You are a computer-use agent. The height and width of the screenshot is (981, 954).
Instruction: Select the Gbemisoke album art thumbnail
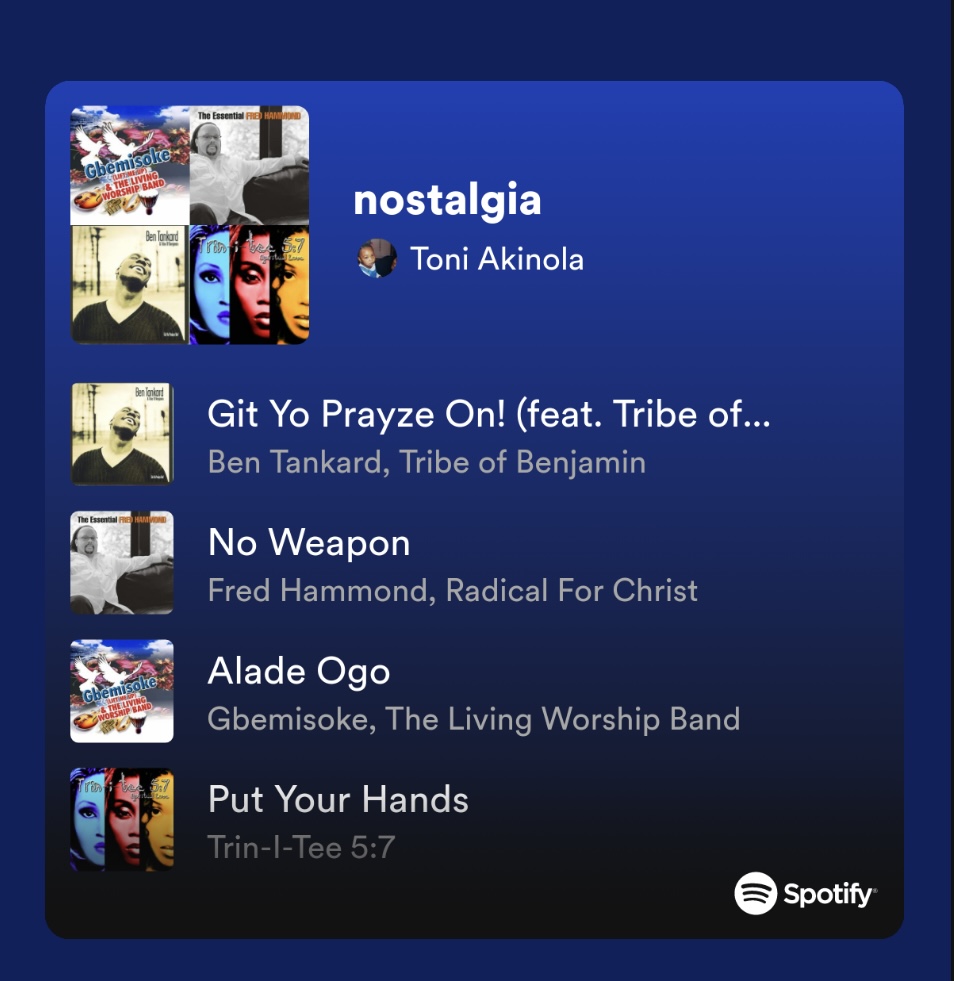122,691
